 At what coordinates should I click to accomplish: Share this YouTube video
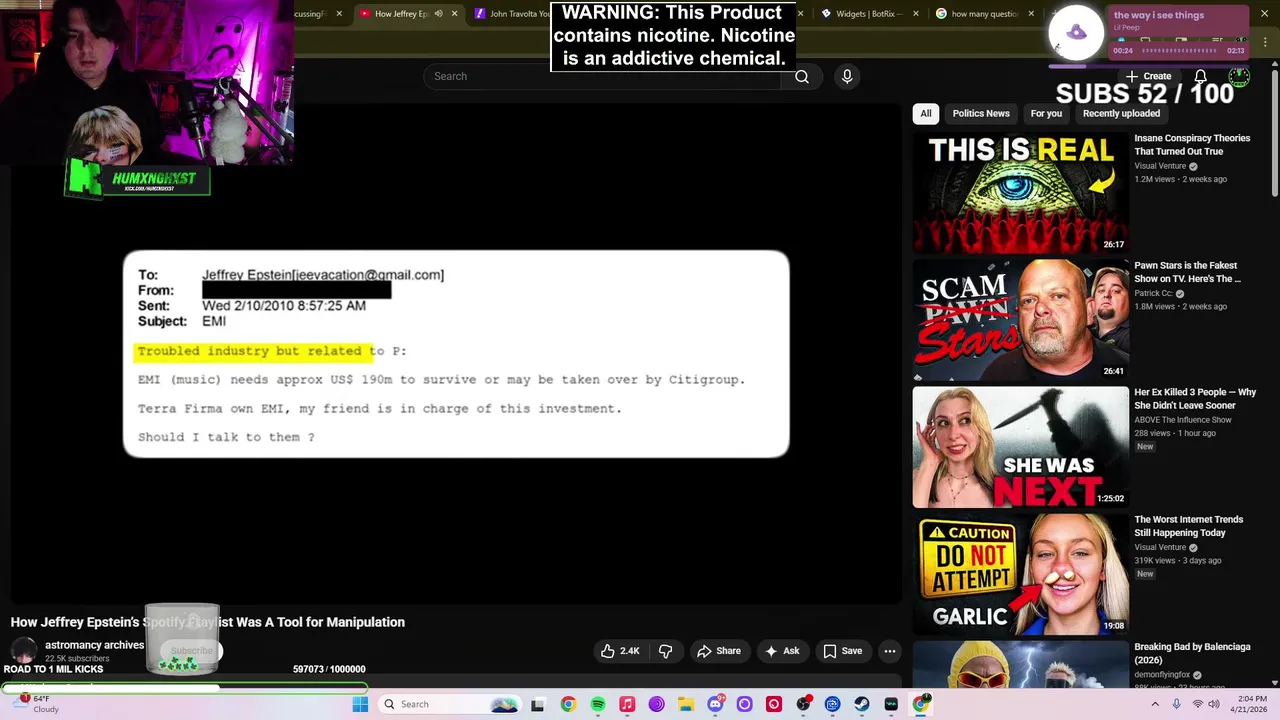pos(718,651)
